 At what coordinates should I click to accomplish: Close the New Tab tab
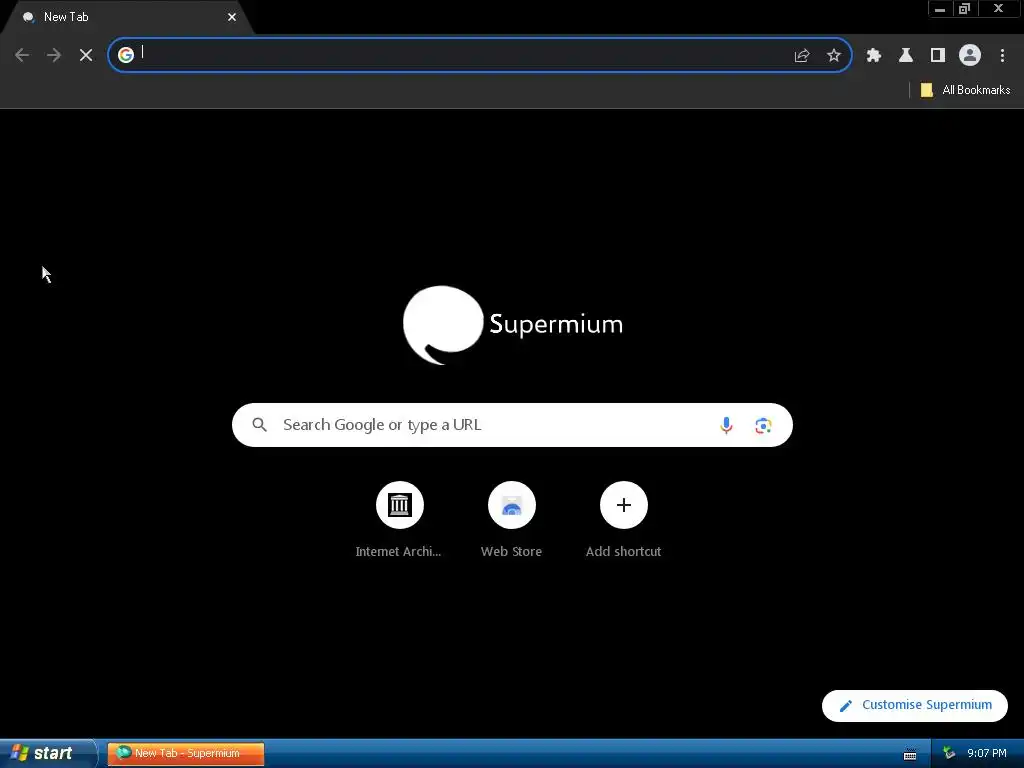click(232, 17)
